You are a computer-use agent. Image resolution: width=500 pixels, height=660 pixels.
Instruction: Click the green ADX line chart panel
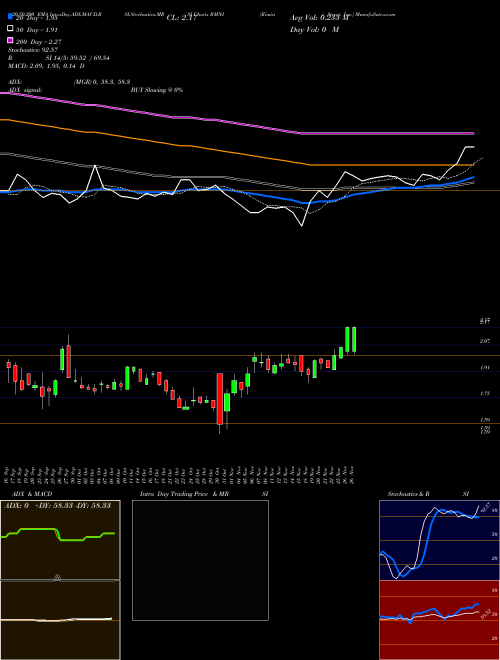pos(60,540)
